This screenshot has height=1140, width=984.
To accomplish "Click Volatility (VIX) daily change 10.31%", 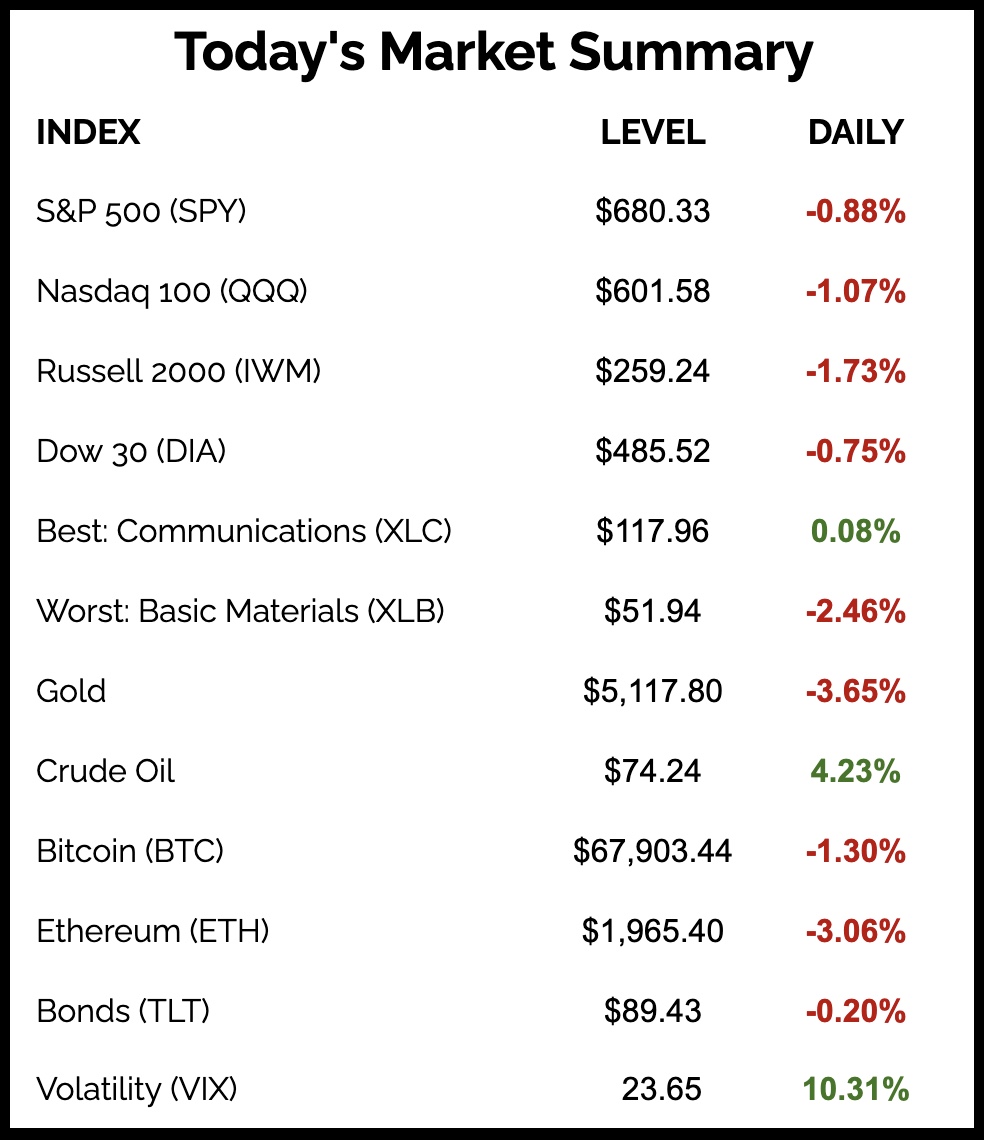I will [x=855, y=1089].
